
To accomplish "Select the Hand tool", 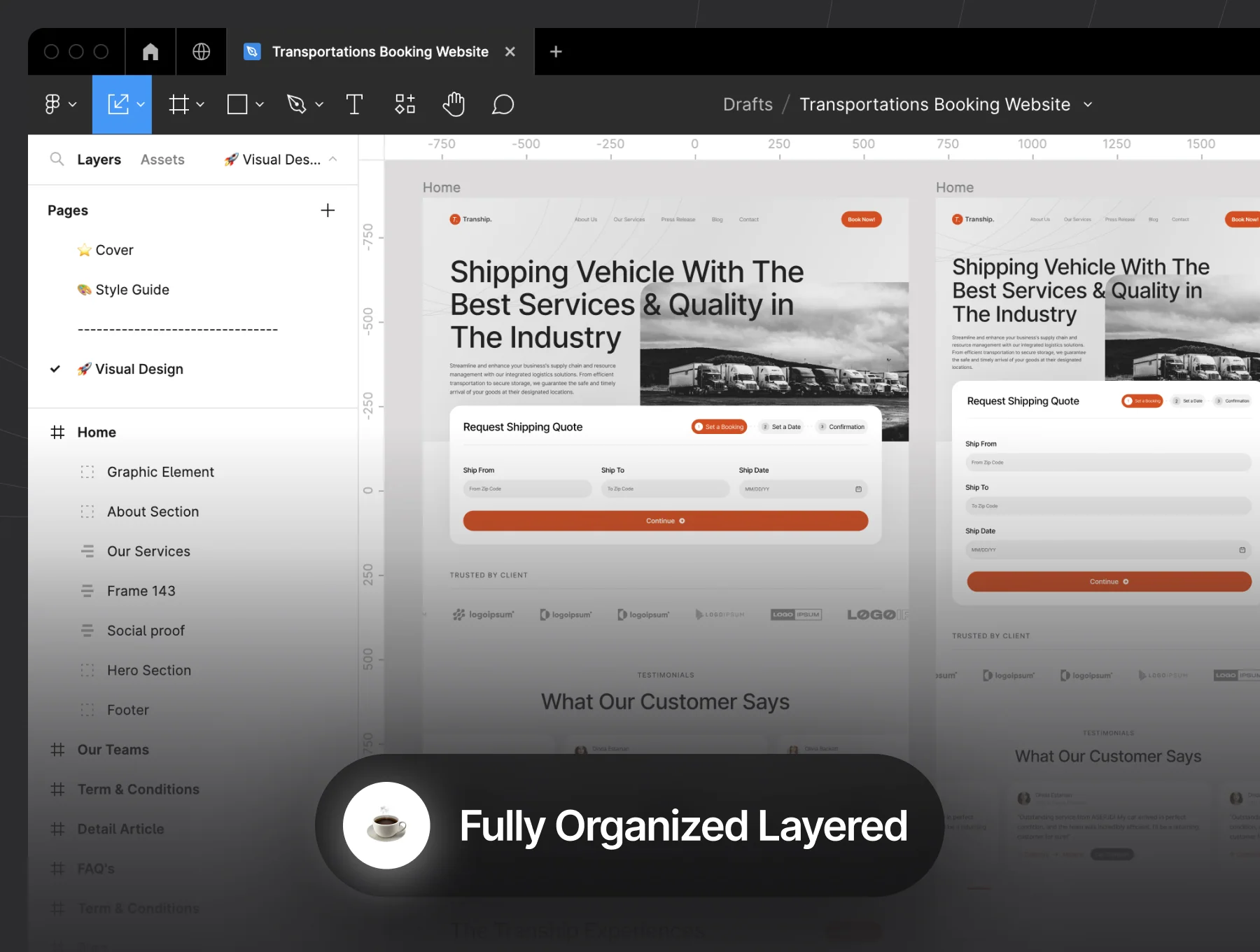I will [x=454, y=104].
